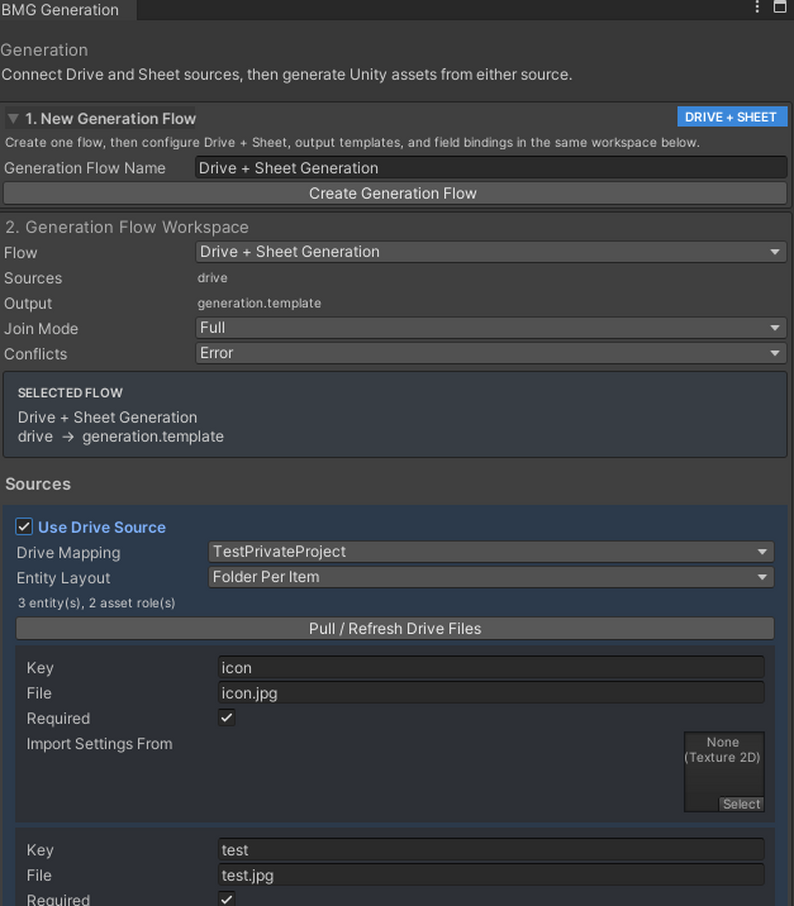
Task: Click the 'Import Settings From' label
Action: click(99, 744)
